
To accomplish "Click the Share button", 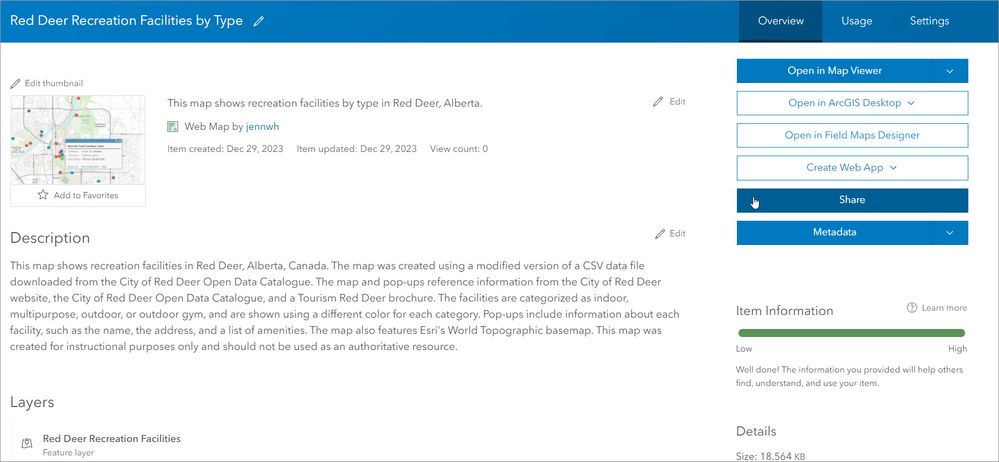I will [x=852, y=200].
